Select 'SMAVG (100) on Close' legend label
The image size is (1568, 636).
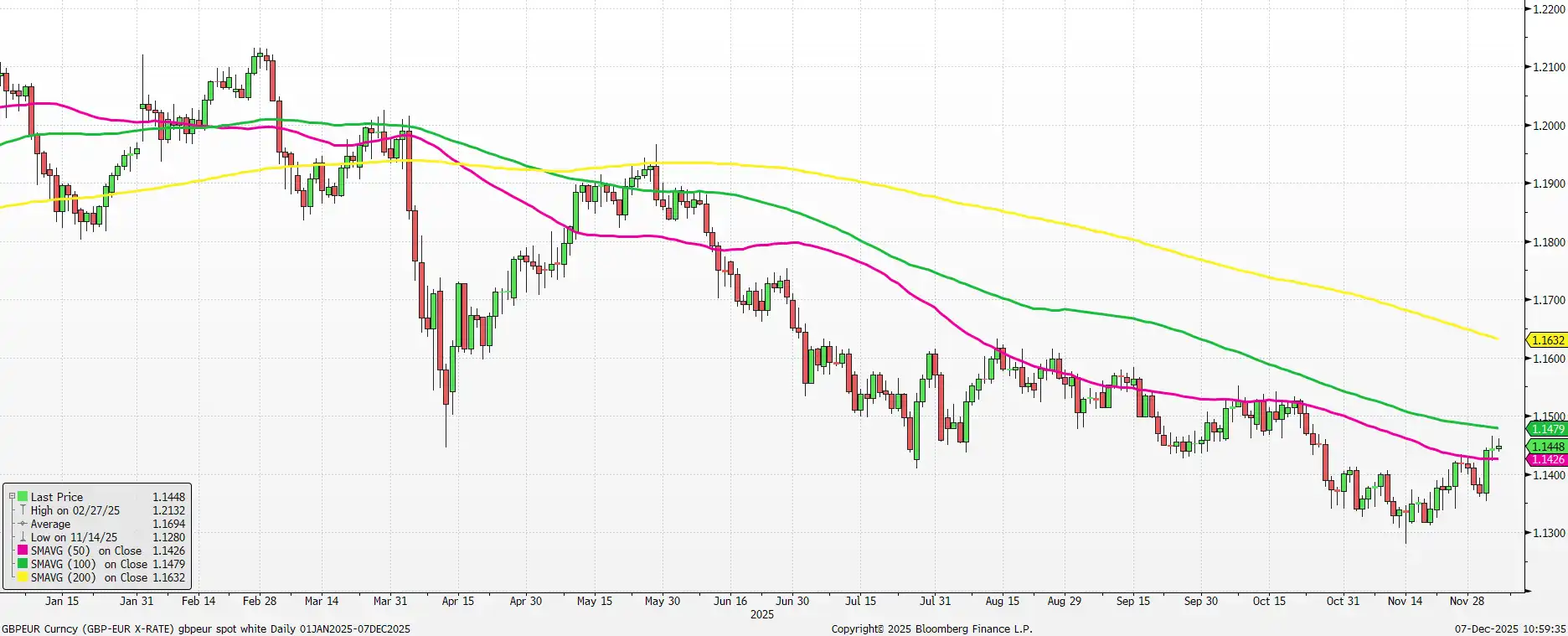click(90, 564)
